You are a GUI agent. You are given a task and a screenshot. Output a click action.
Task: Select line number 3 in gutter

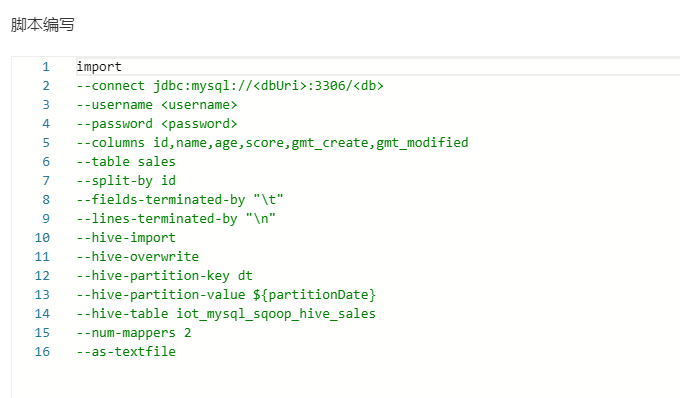tap(46, 105)
